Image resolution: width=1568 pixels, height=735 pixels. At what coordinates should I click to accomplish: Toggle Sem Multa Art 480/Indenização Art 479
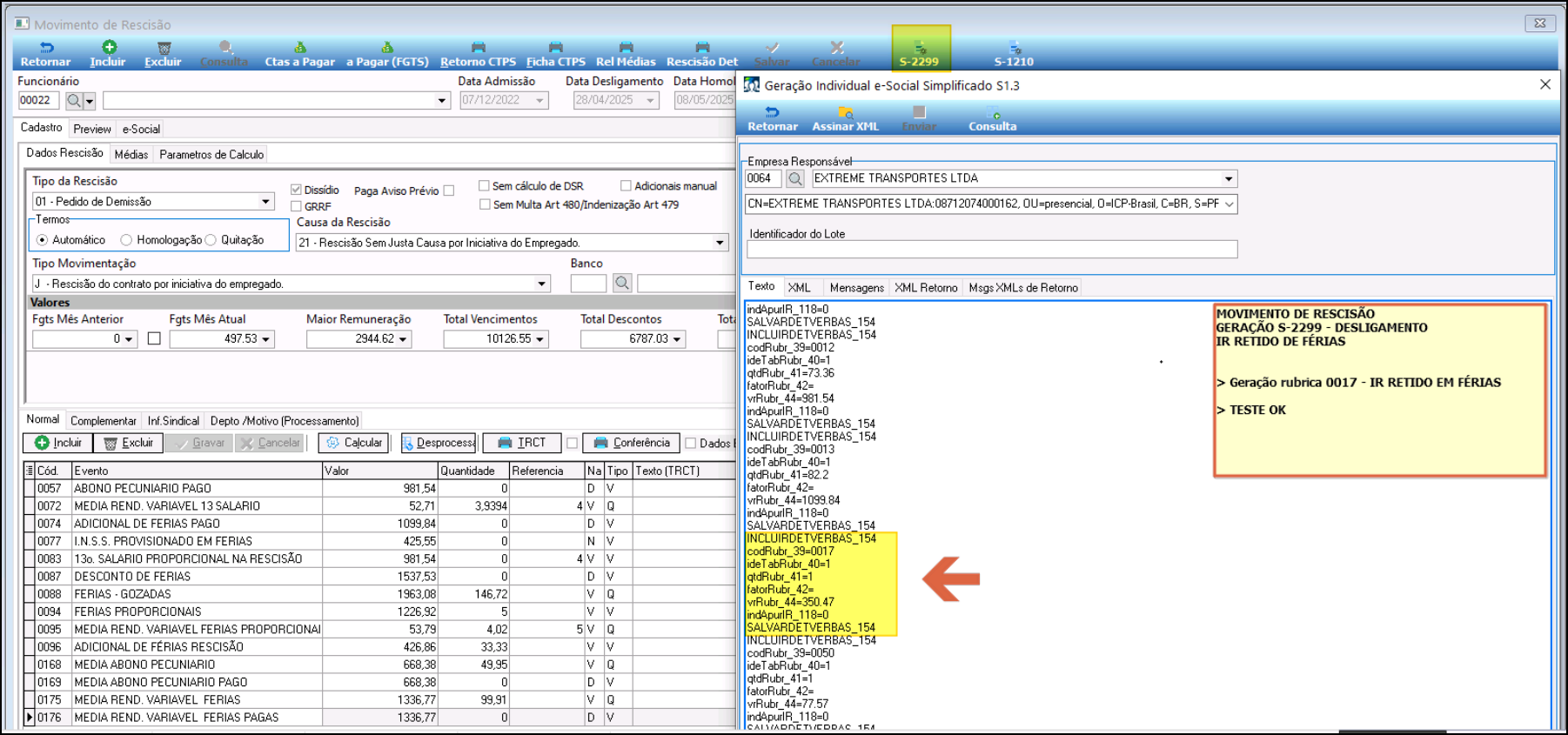click(x=485, y=204)
